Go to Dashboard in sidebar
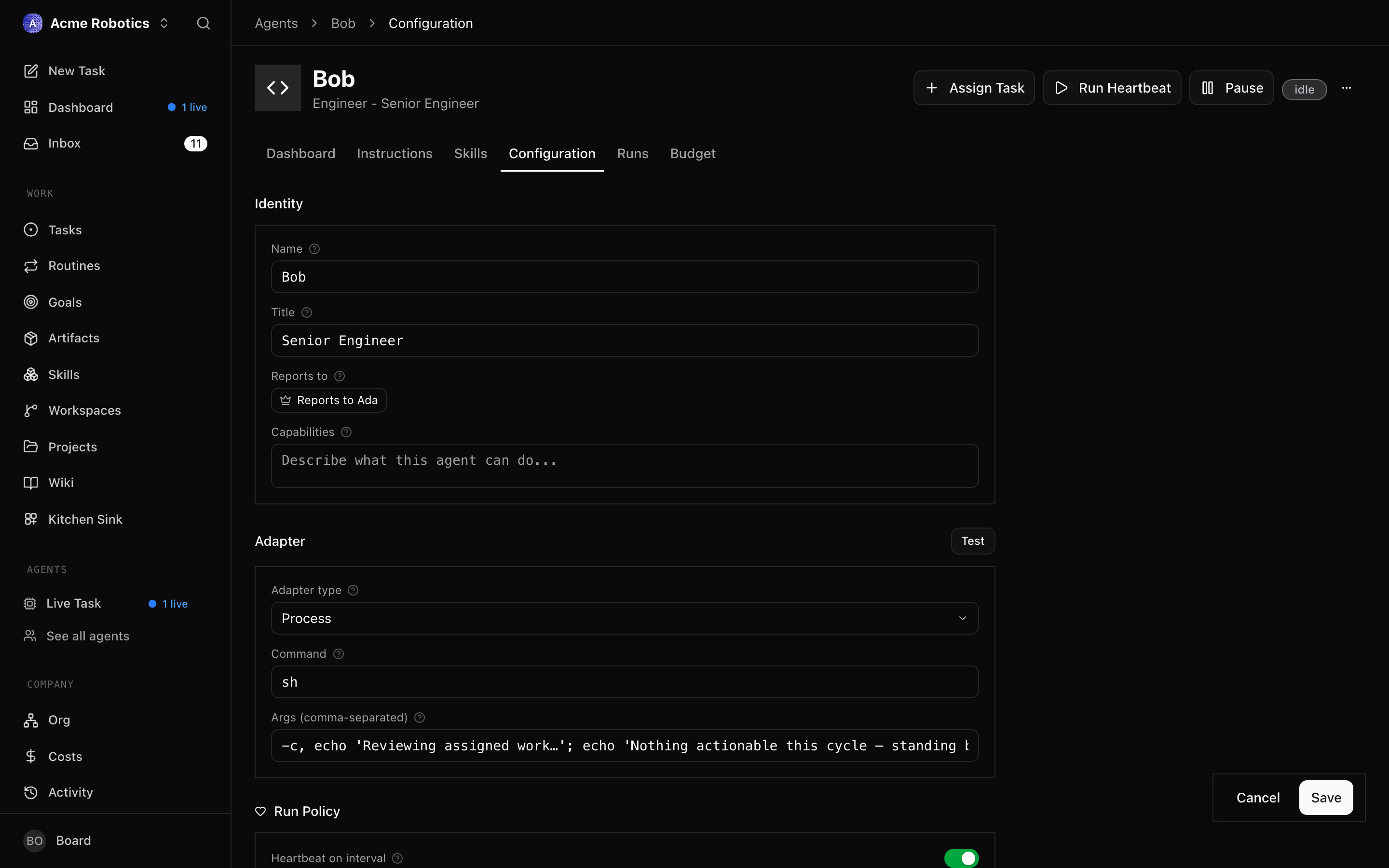This screenshot has width=1389, height=868. 115,108
